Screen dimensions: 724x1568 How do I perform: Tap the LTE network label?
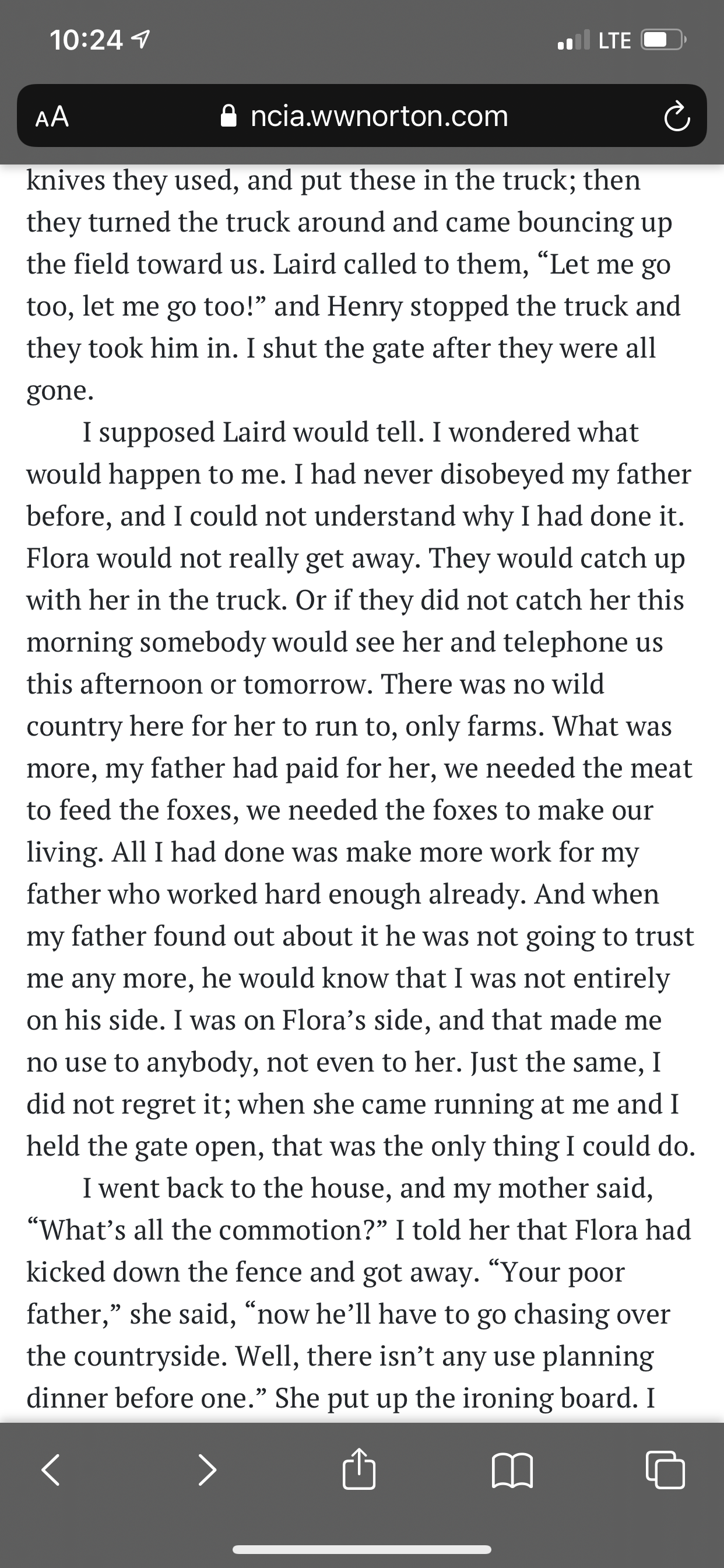[x=614, y=40]
